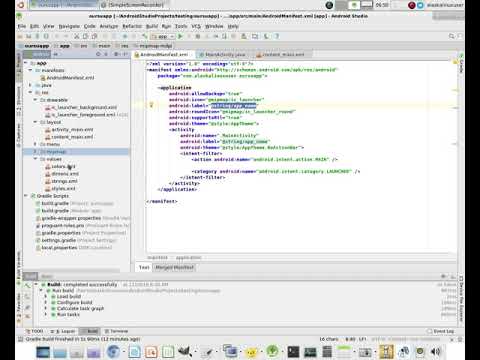Open the Event Log
This screenshot has width=480, height=360.
441,331
